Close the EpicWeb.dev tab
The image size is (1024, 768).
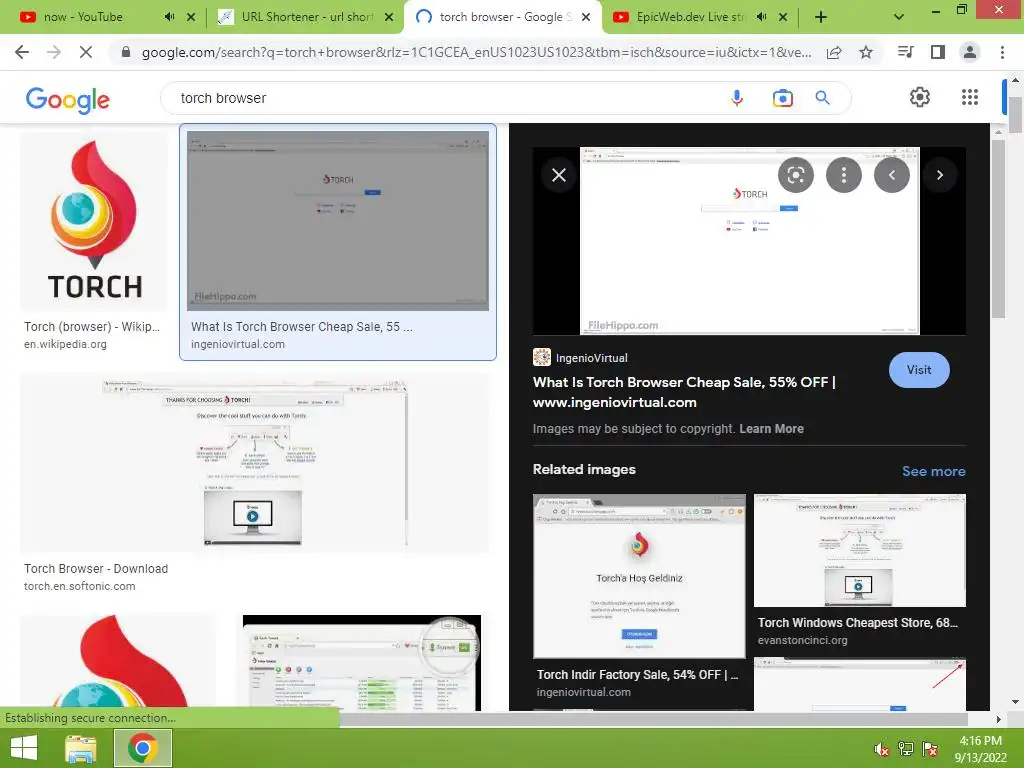783,17
